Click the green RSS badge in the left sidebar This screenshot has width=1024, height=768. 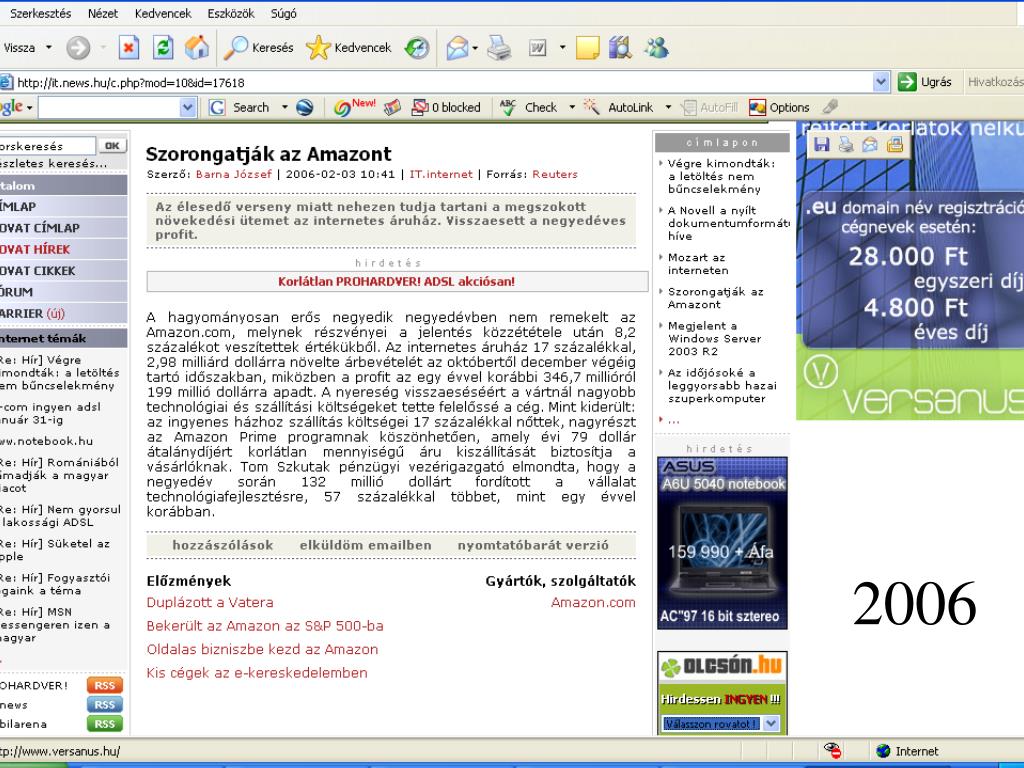tap(104, 724)
